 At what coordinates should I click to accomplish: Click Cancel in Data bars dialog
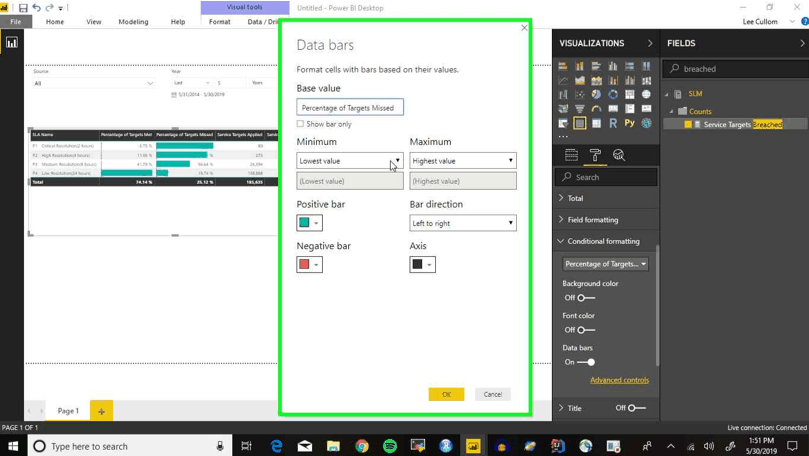pyautogui.click(x=493, y=394)
